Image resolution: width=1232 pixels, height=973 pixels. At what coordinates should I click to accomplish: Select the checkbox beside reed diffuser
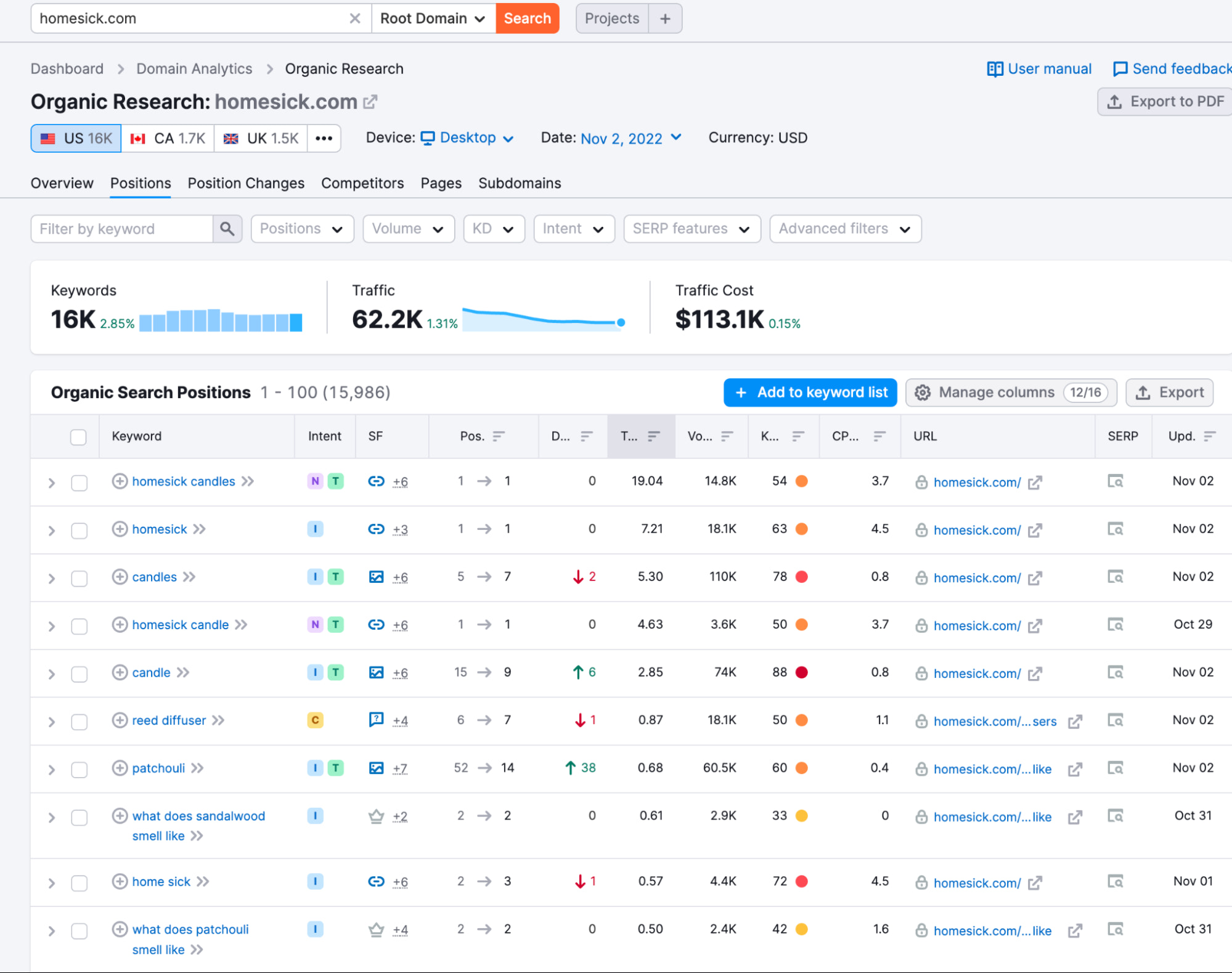click(x=79, y=722)
